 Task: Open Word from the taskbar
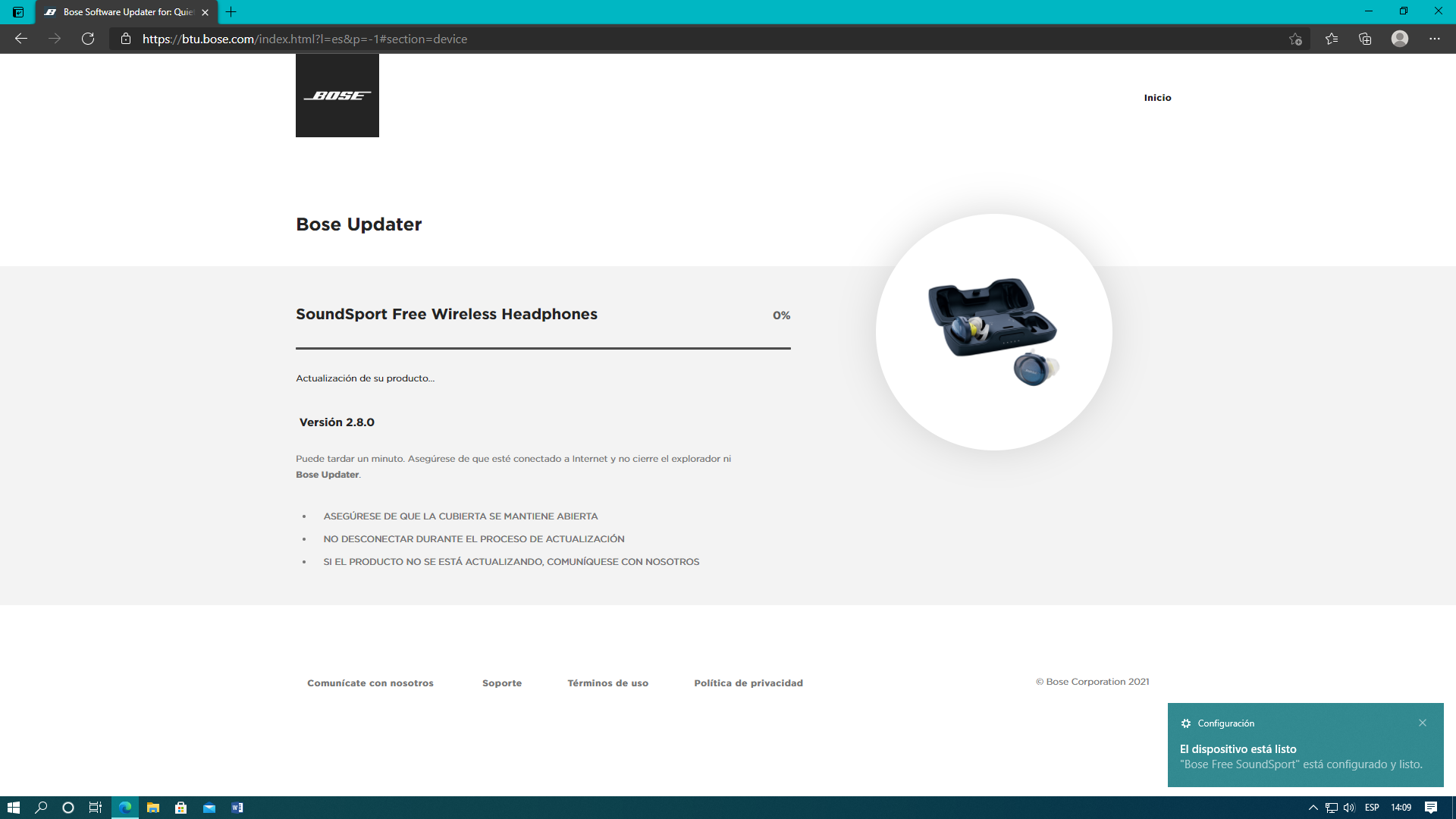point(237,808)
